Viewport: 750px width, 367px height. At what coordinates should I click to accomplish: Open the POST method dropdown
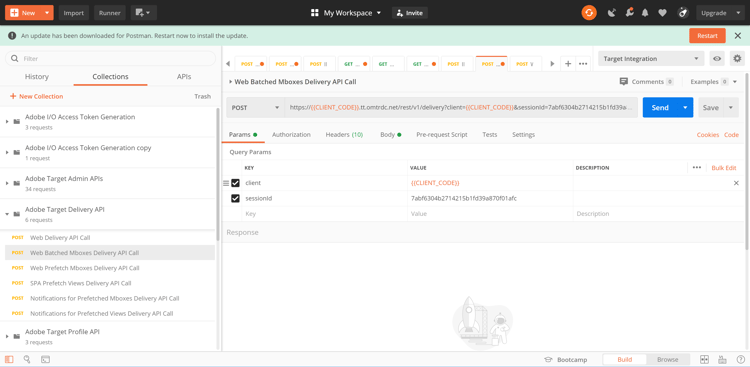[255, 108]
